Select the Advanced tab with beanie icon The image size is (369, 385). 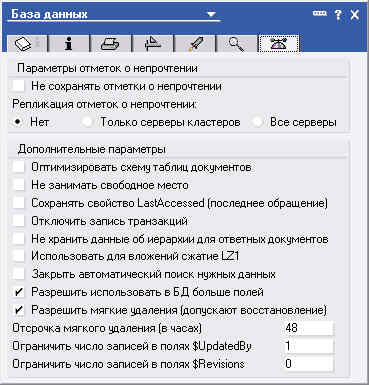point(279,43)
